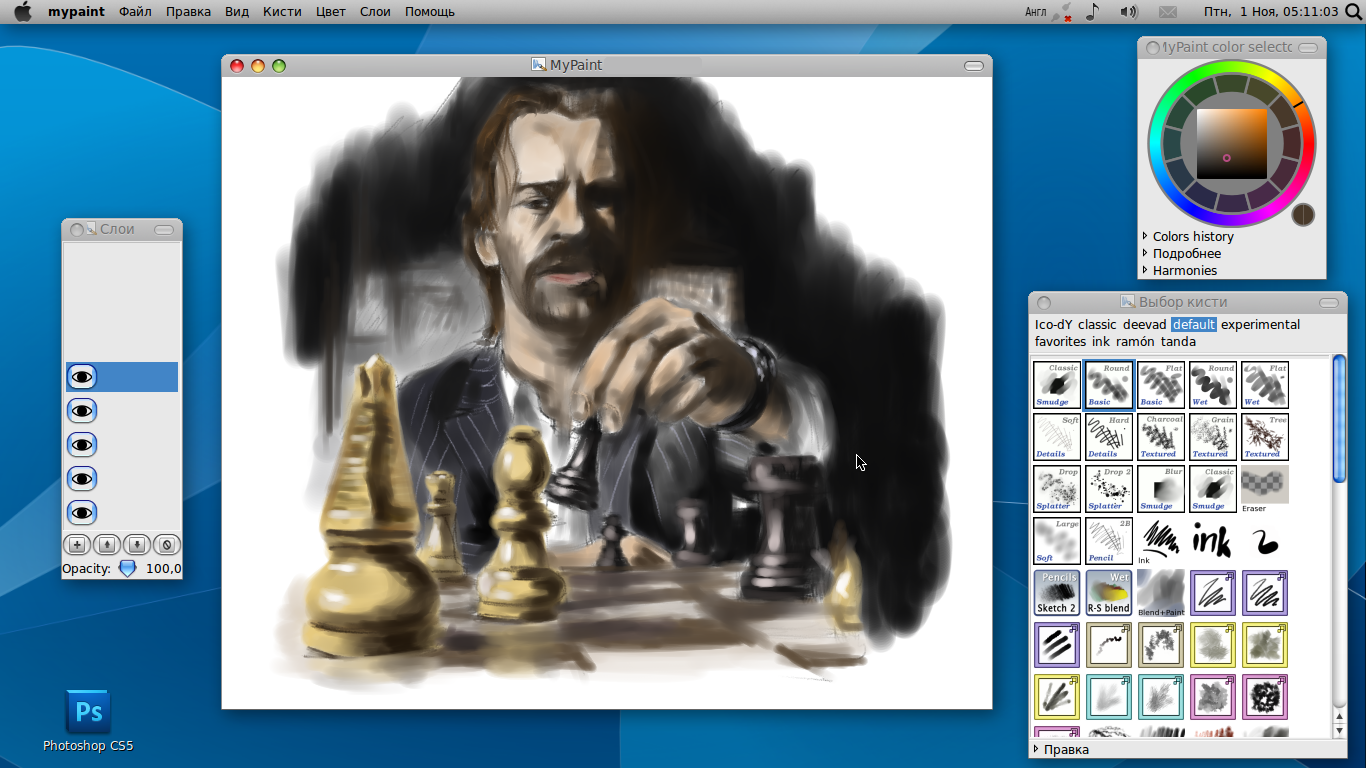Choose the Soft Details brush
1366x768 pixels.
(1057, 437)
